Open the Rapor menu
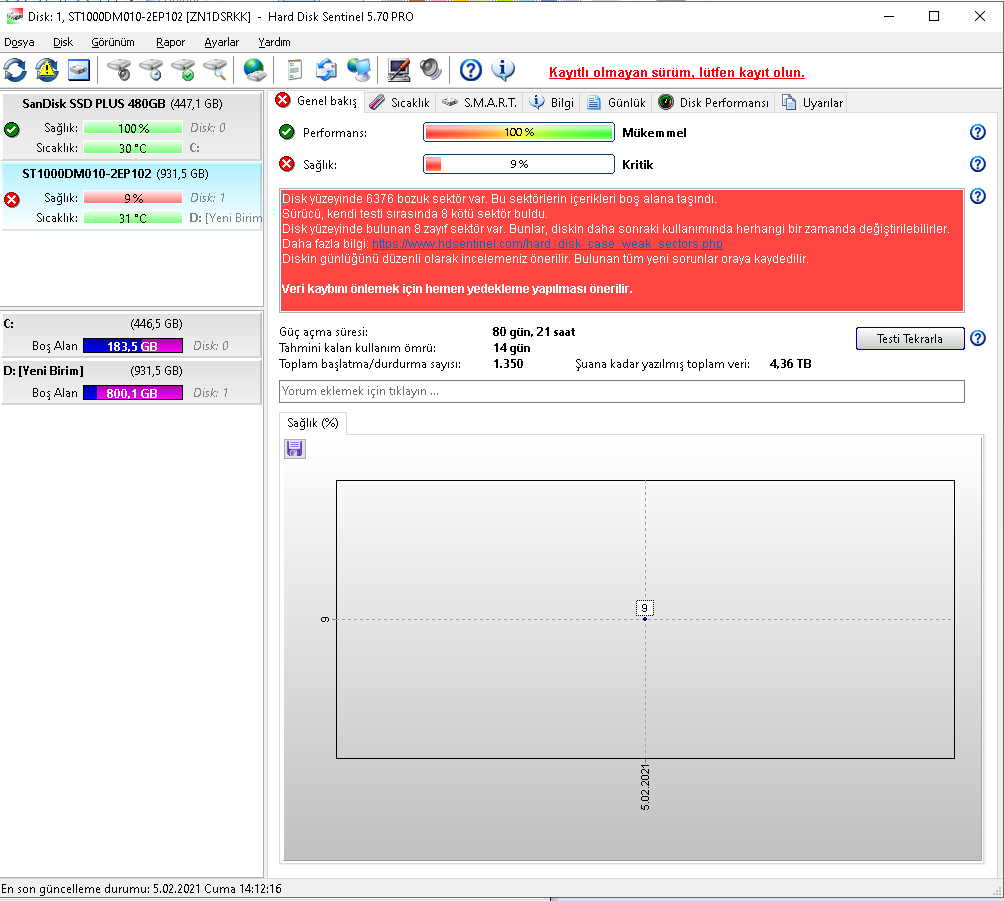This screenshot has width=1004, height=901. click(170, 42)
